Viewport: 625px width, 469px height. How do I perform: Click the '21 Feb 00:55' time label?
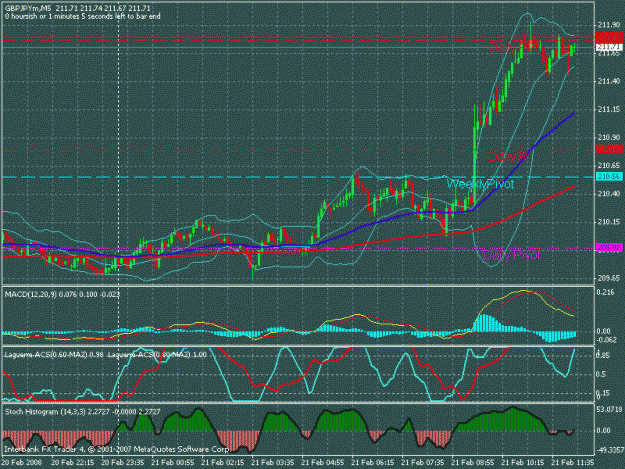pos(173,463)
